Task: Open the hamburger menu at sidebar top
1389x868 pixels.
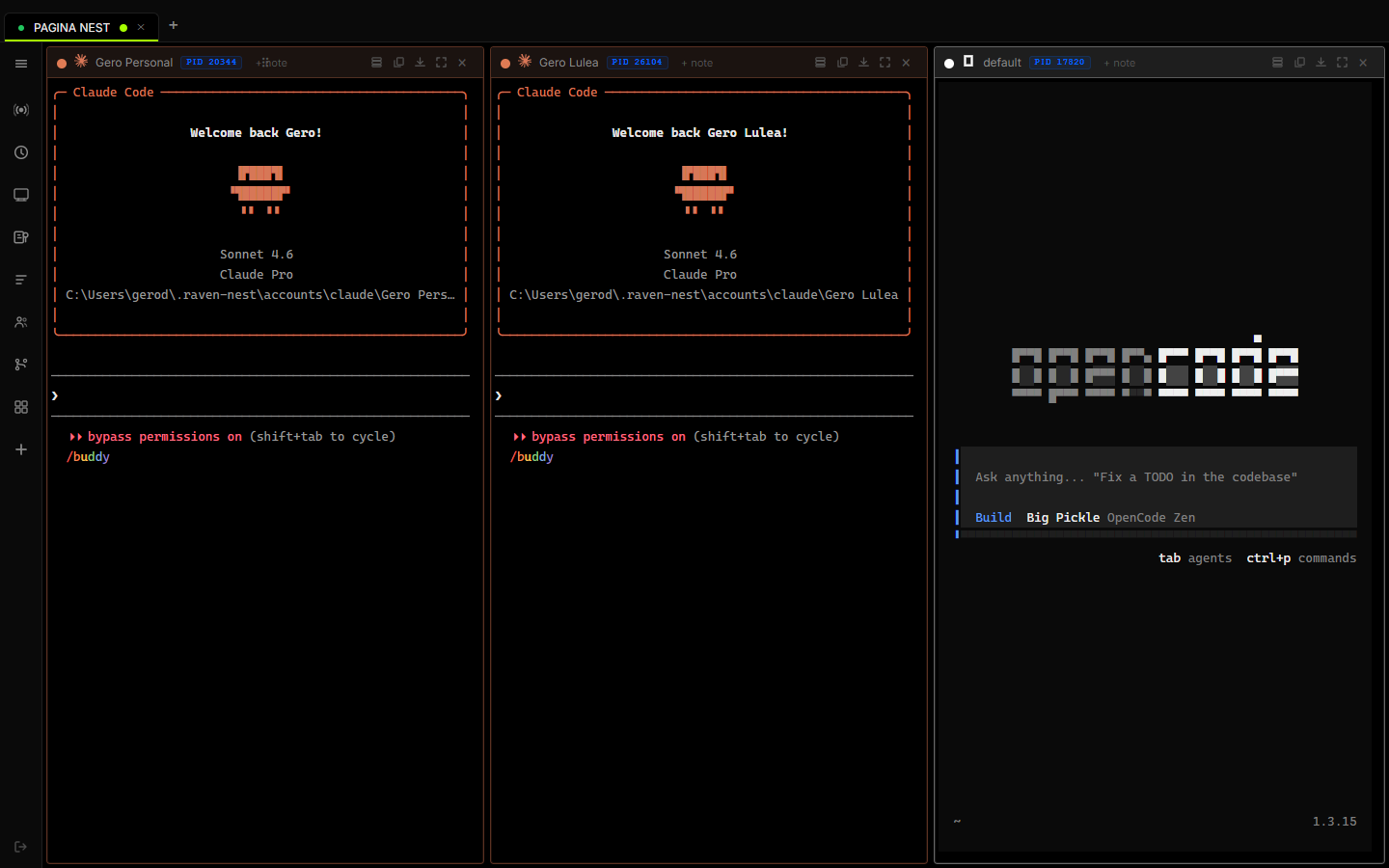Action: click(x=21, y=64)
